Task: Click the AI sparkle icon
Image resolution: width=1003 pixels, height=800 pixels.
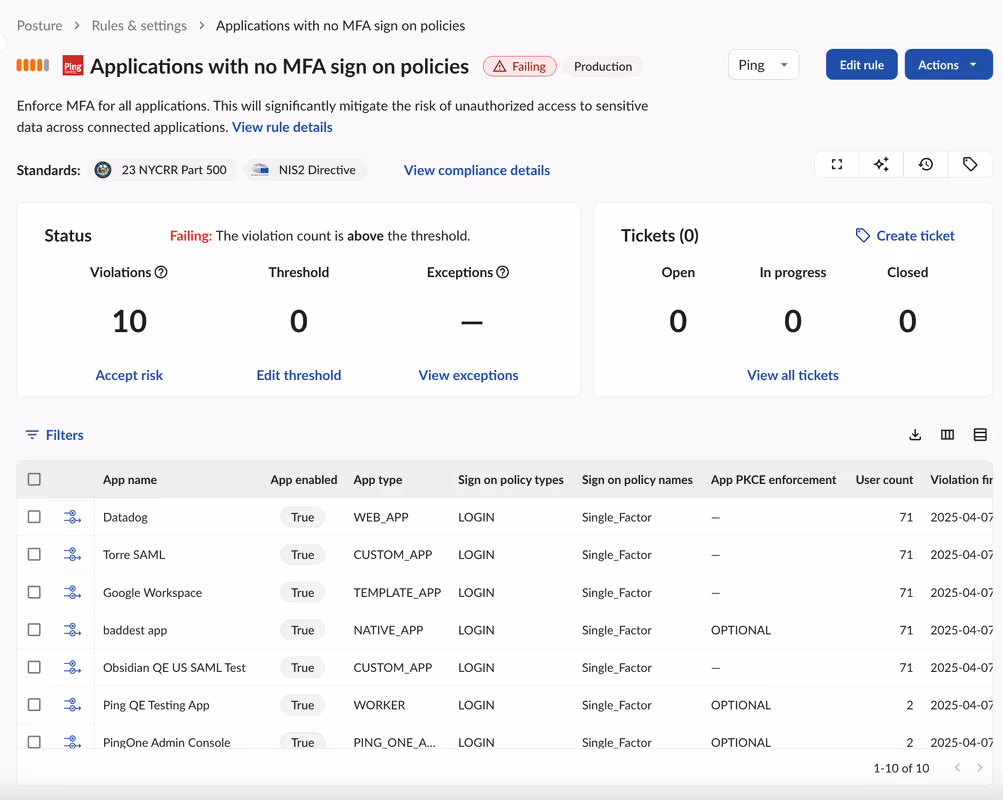Action: [x=881, y=165]
